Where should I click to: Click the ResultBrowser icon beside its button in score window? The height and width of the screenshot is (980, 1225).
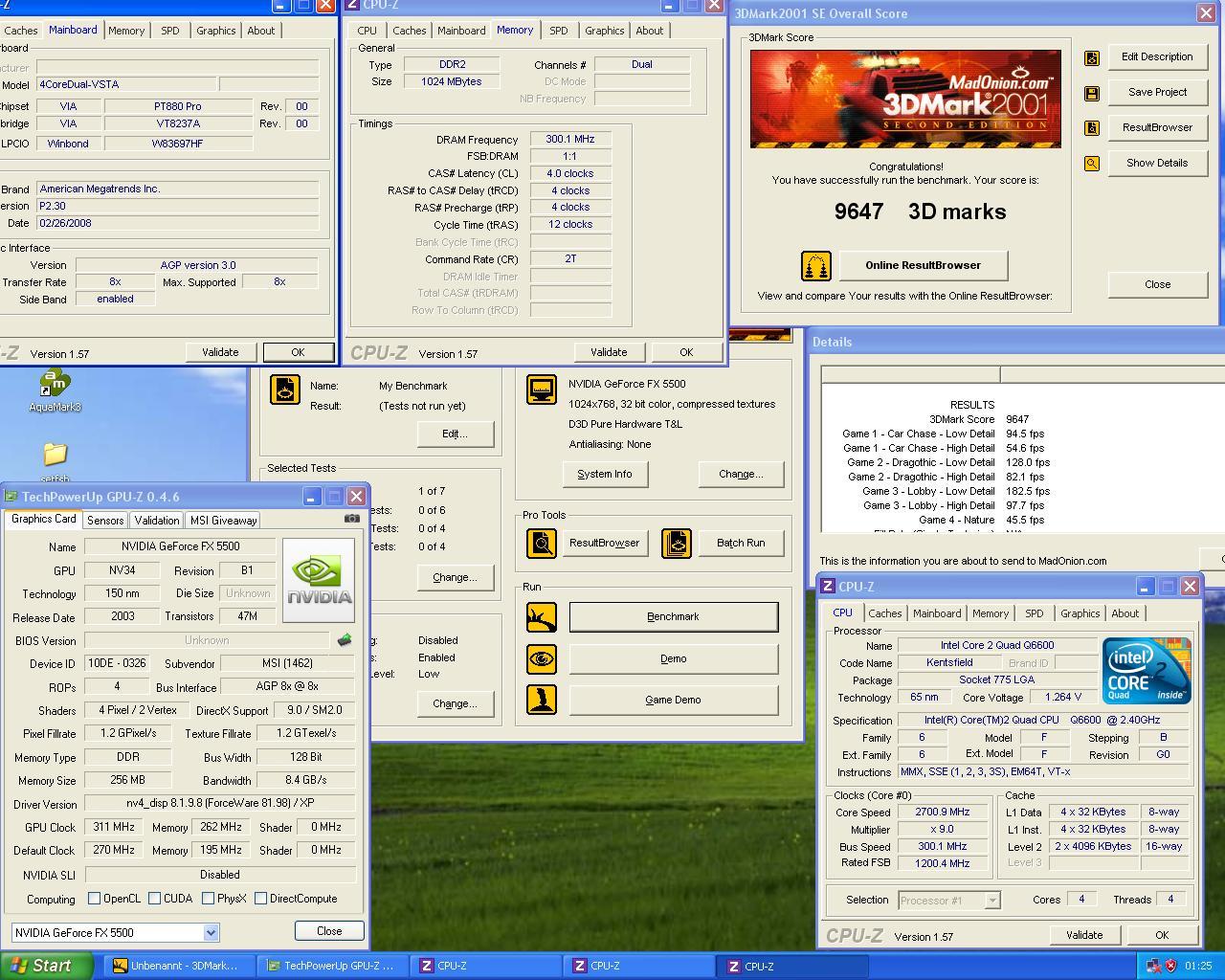click(1091, 128)
